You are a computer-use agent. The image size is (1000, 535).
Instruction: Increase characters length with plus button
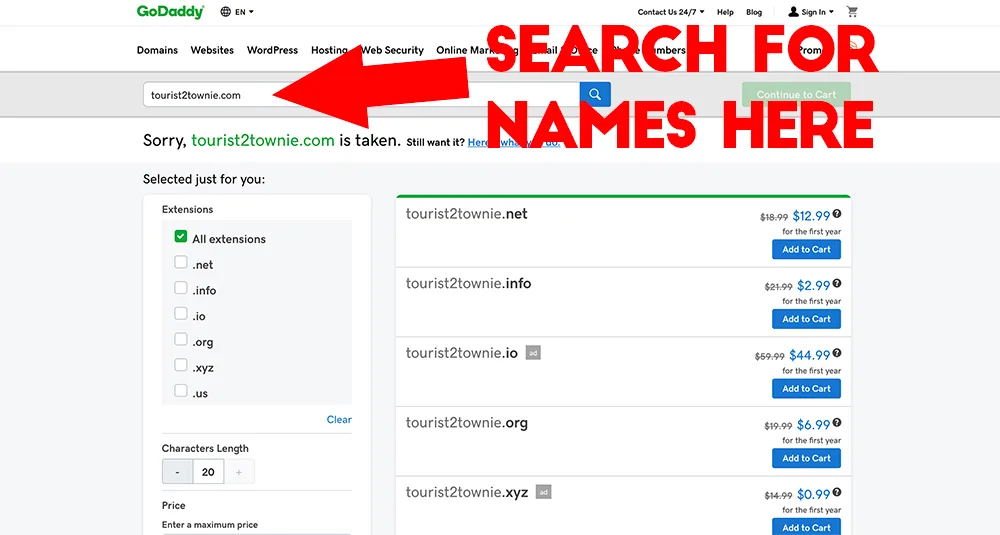[239, 472]
